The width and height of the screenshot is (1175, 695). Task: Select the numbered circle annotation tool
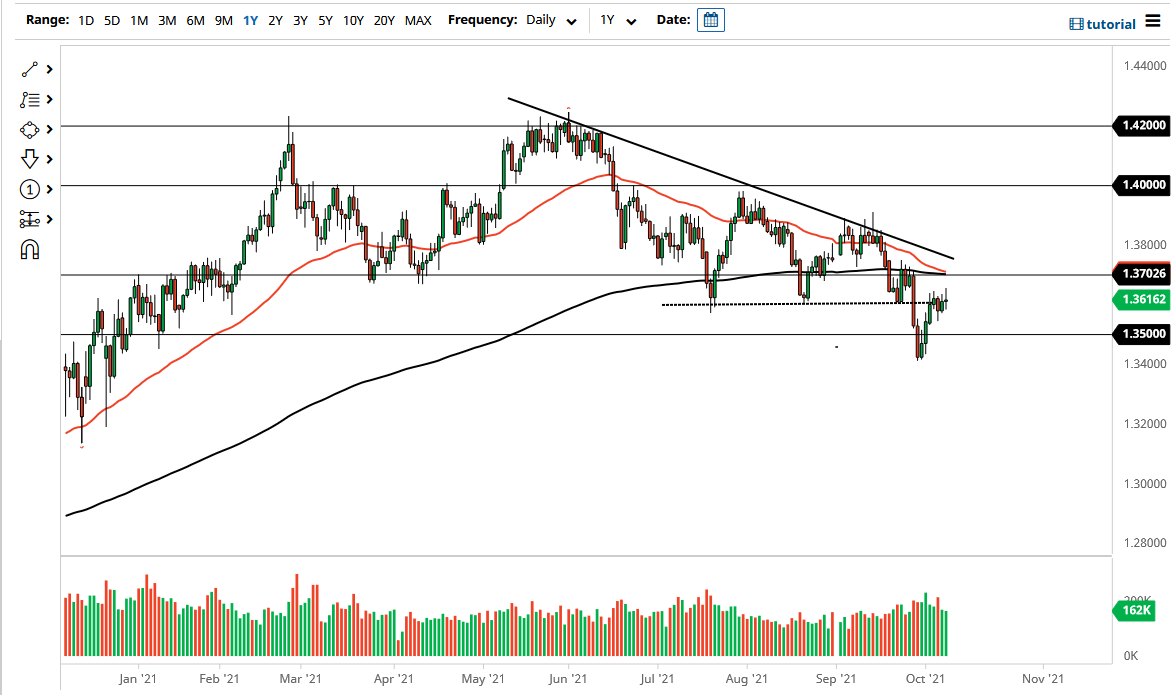click(29, 189)
